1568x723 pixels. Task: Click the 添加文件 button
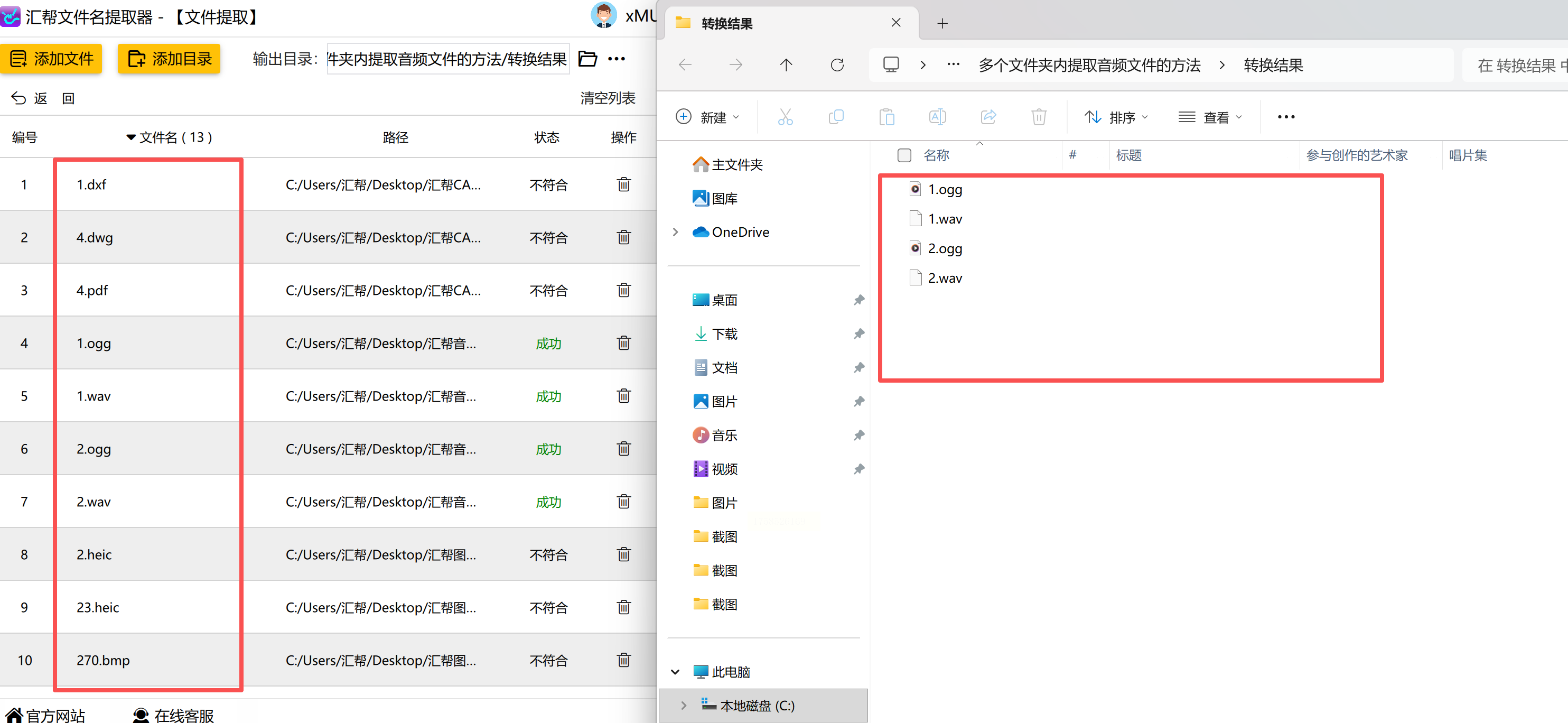click(x=52, y=59)
